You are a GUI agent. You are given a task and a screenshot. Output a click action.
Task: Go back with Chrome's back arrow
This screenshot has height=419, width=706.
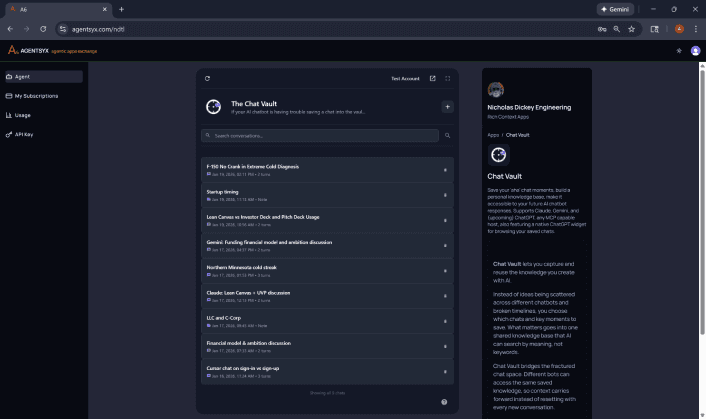(x=10, y=29)
